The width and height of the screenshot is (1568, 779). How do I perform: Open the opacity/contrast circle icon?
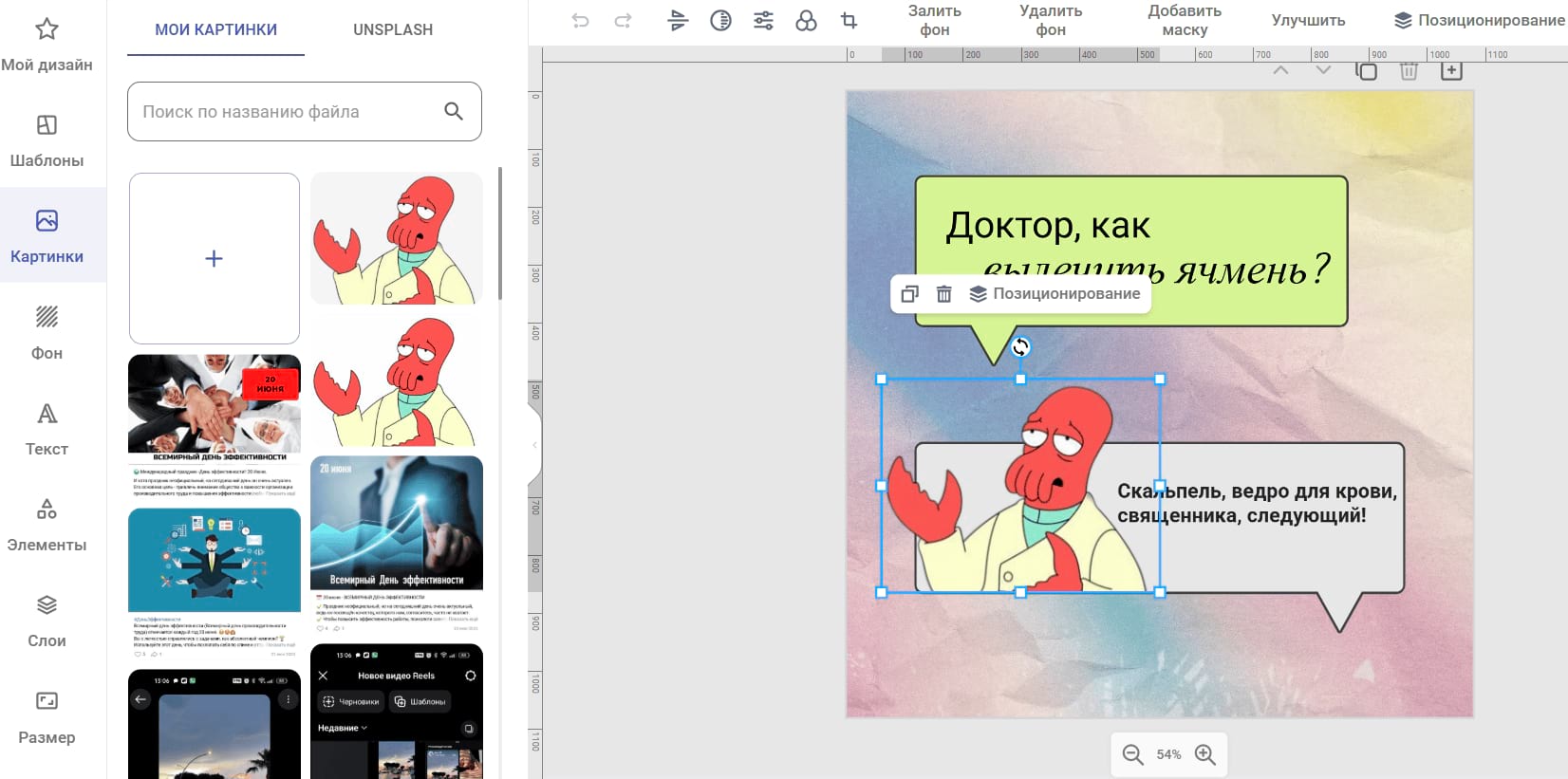(x=720, y=20)
